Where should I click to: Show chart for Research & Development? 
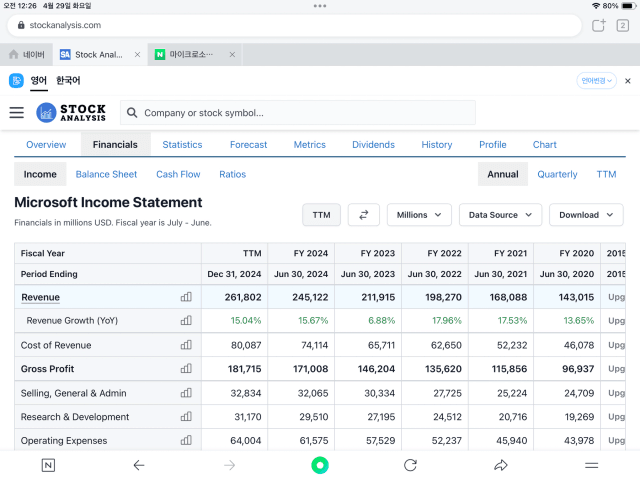pyautogui.click(x=186, y=416)
